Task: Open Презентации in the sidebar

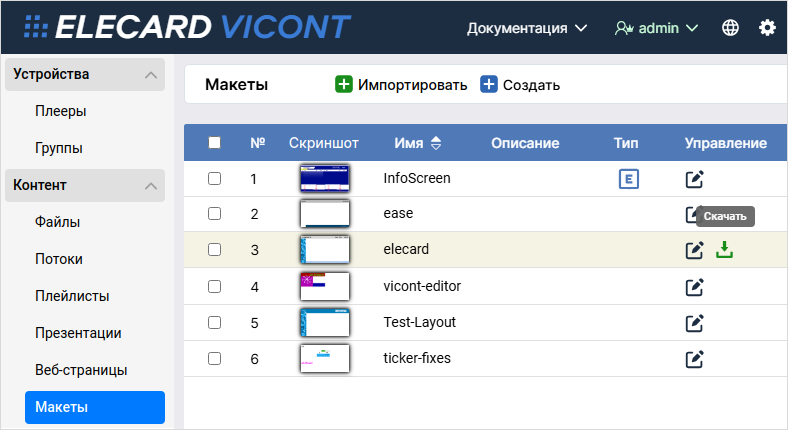Action: 78,333
